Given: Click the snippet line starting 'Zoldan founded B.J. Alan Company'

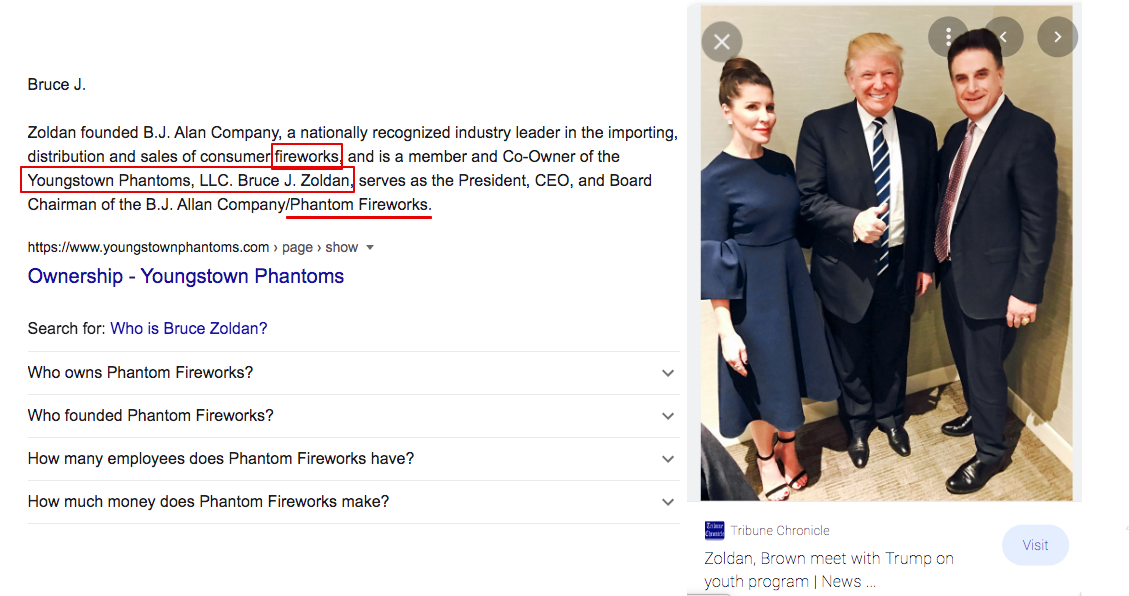Looking at the screenshot, I should [x=353, y=133].
